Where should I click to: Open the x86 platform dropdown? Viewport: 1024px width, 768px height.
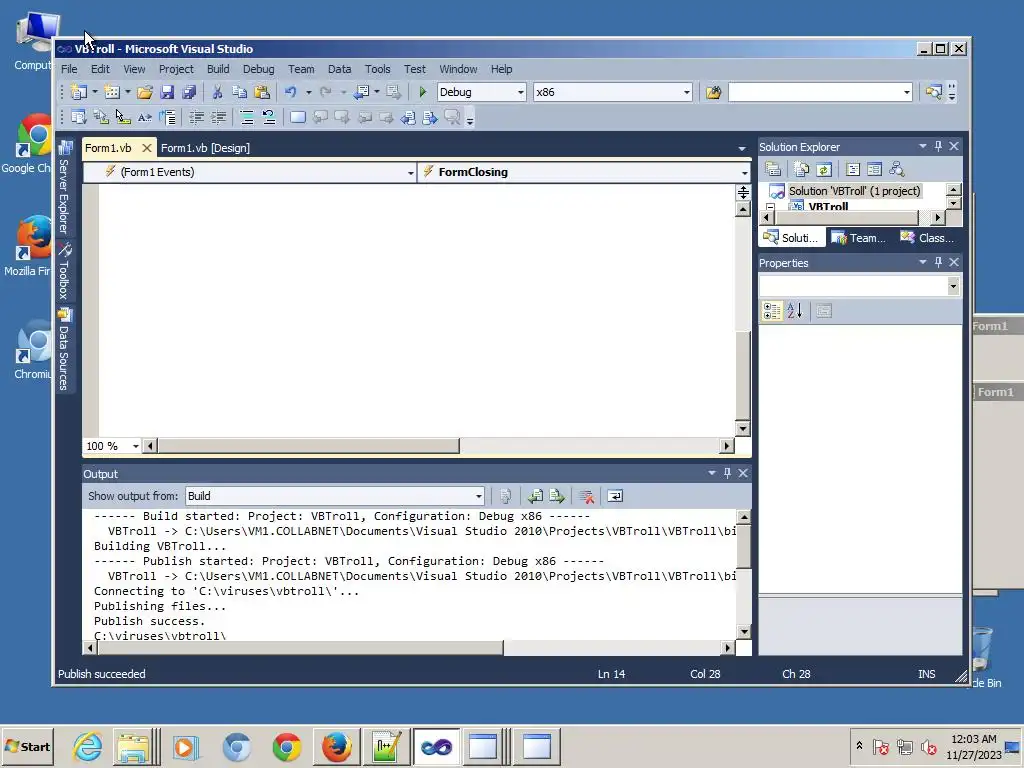tap(686, 92)
